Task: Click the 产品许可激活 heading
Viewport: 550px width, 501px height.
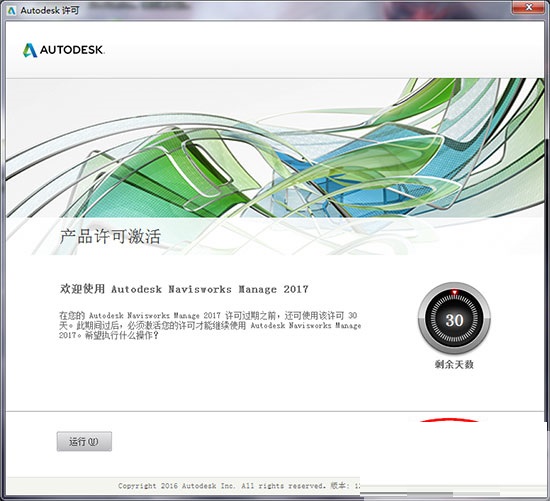Action: pos(110,236)
